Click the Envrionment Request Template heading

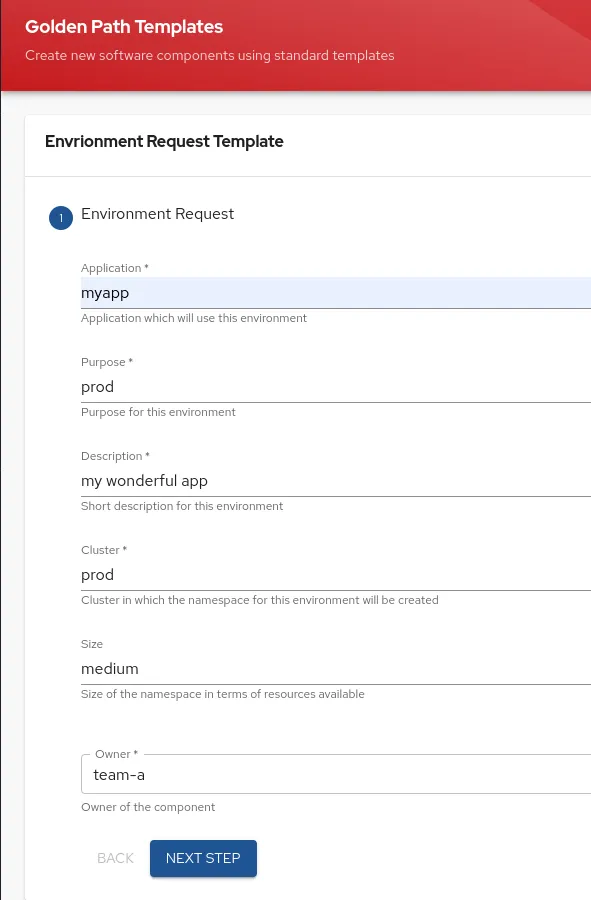click(164, 141)
